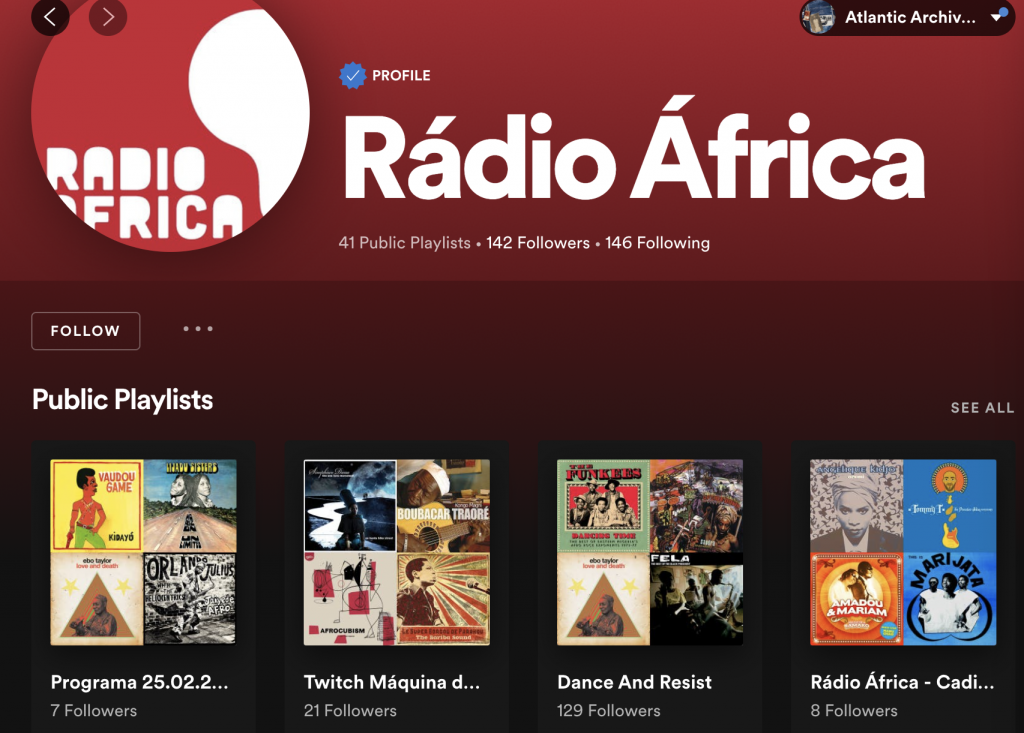The width and height of the screenshot is (1024, 733).
Task: Click the Twitch Máquina playlist title
Action: click(x=392, y=682)
